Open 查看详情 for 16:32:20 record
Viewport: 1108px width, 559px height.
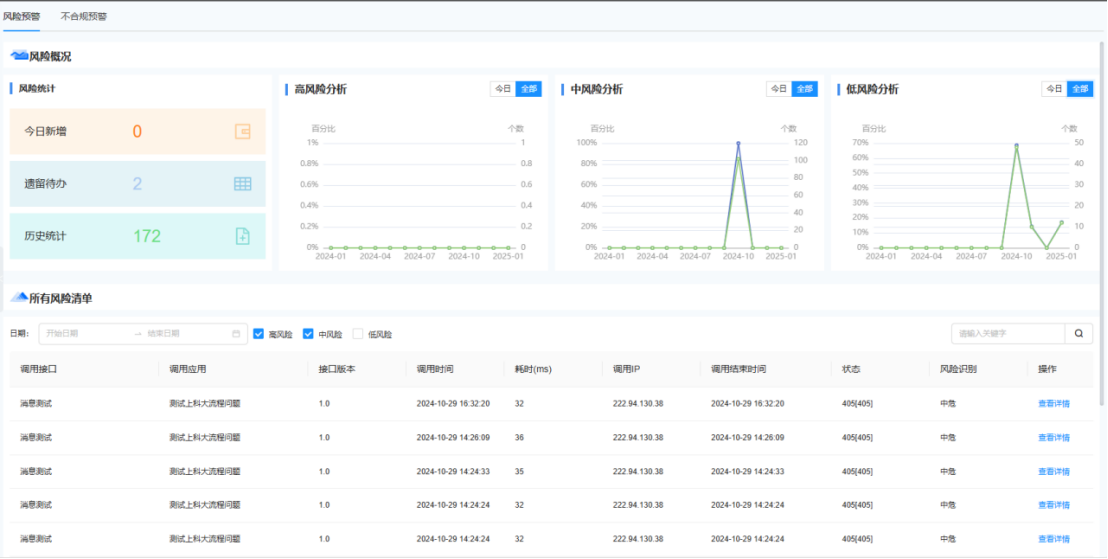coord(1054,404)
